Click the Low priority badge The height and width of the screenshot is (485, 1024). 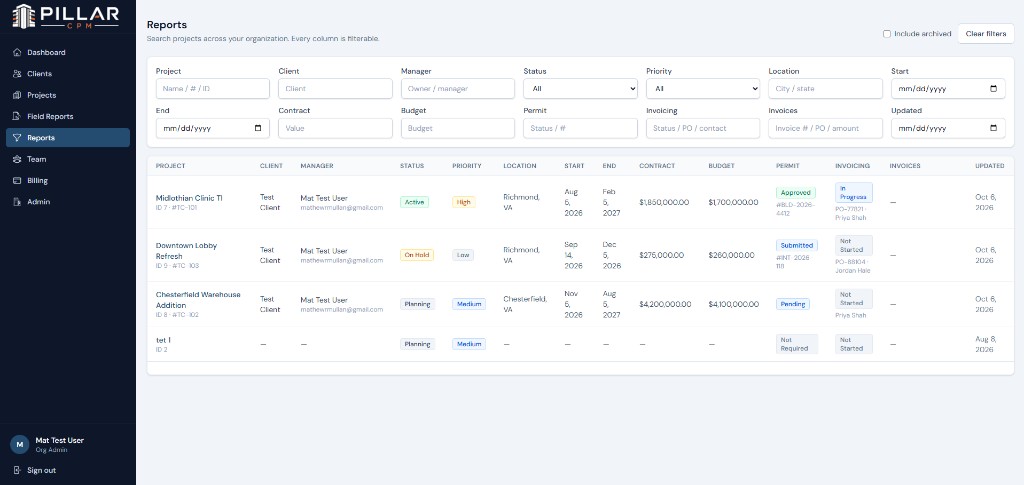tap(463, 255)
